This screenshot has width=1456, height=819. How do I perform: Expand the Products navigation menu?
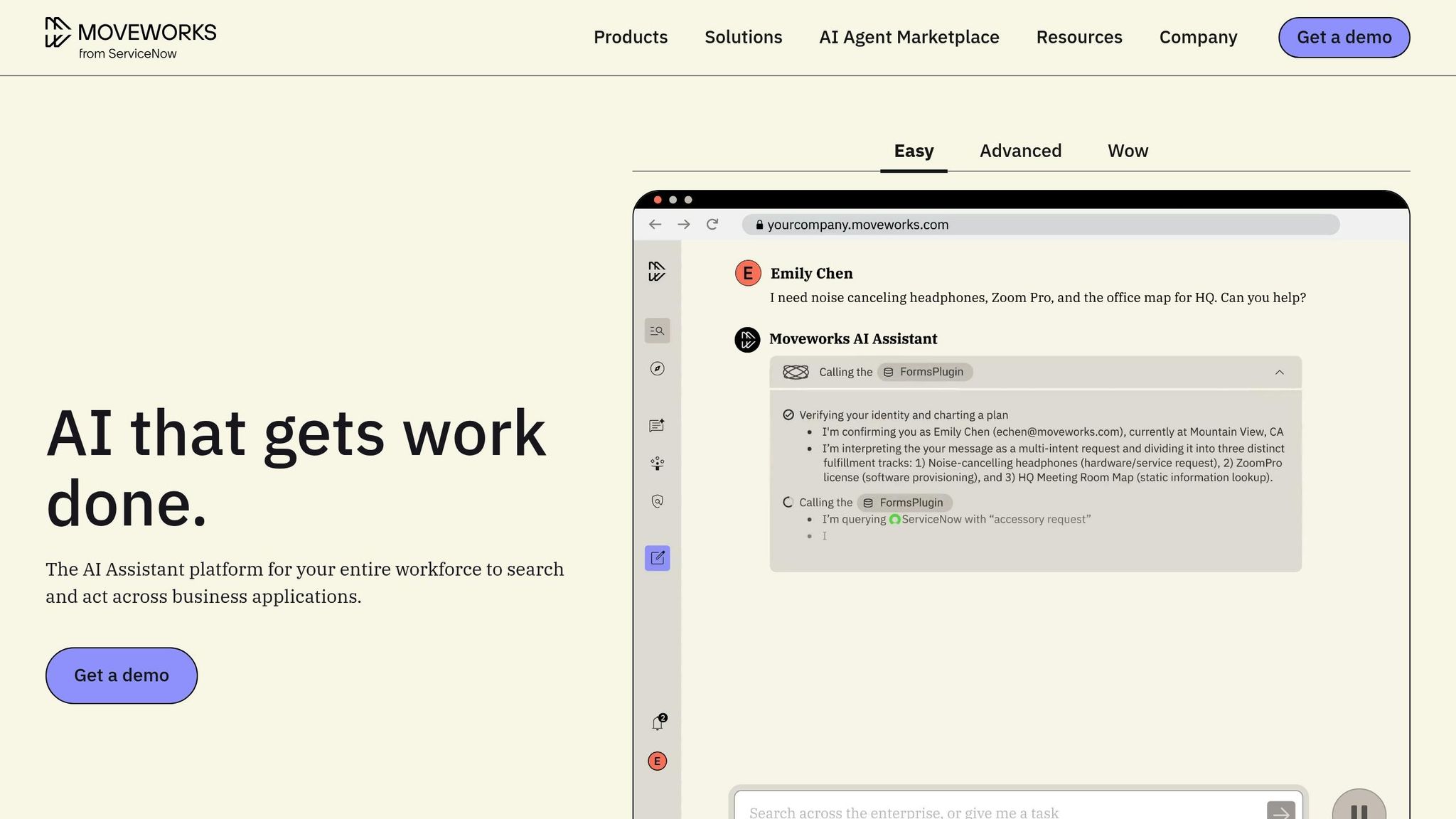coord(630,37)
